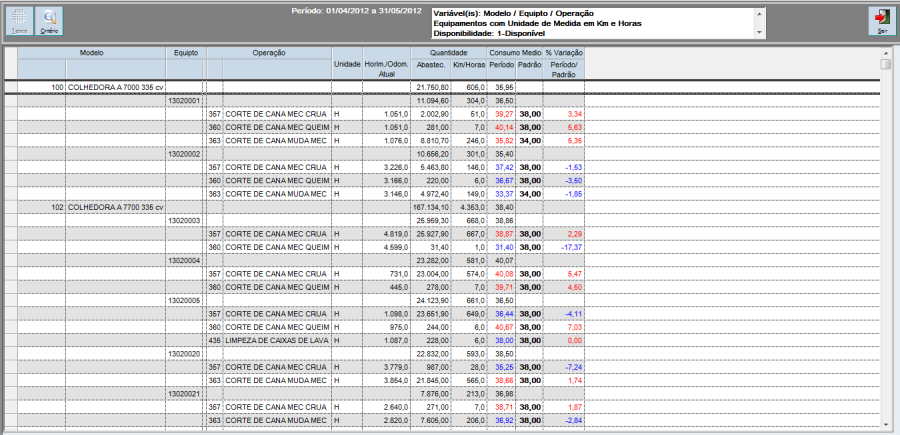Select model number 100 cell

tap(41, 87)
